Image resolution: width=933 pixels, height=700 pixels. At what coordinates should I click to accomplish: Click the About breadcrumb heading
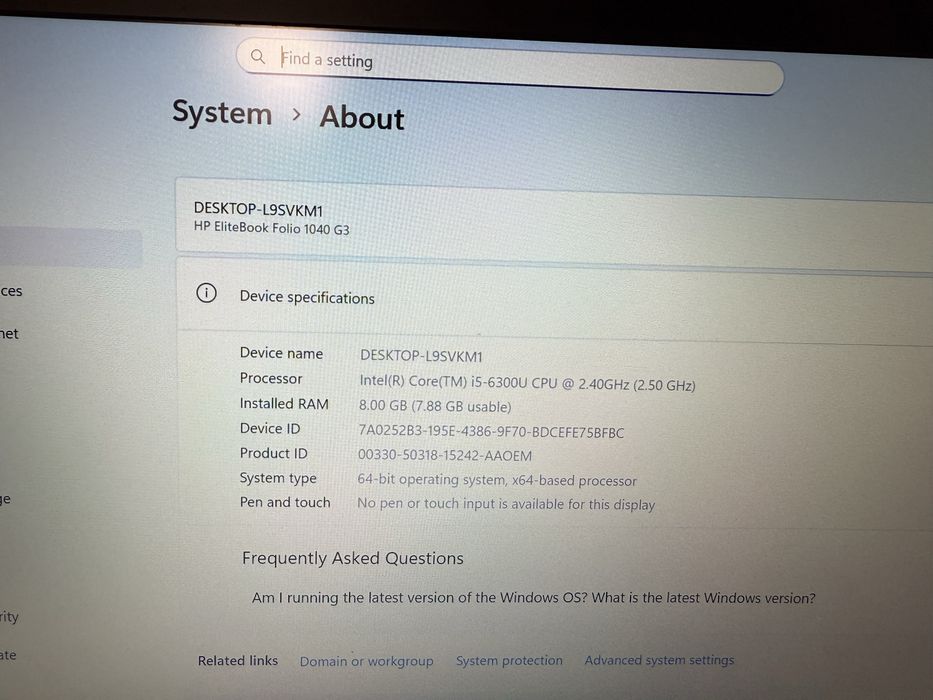[x=362, y=117]
